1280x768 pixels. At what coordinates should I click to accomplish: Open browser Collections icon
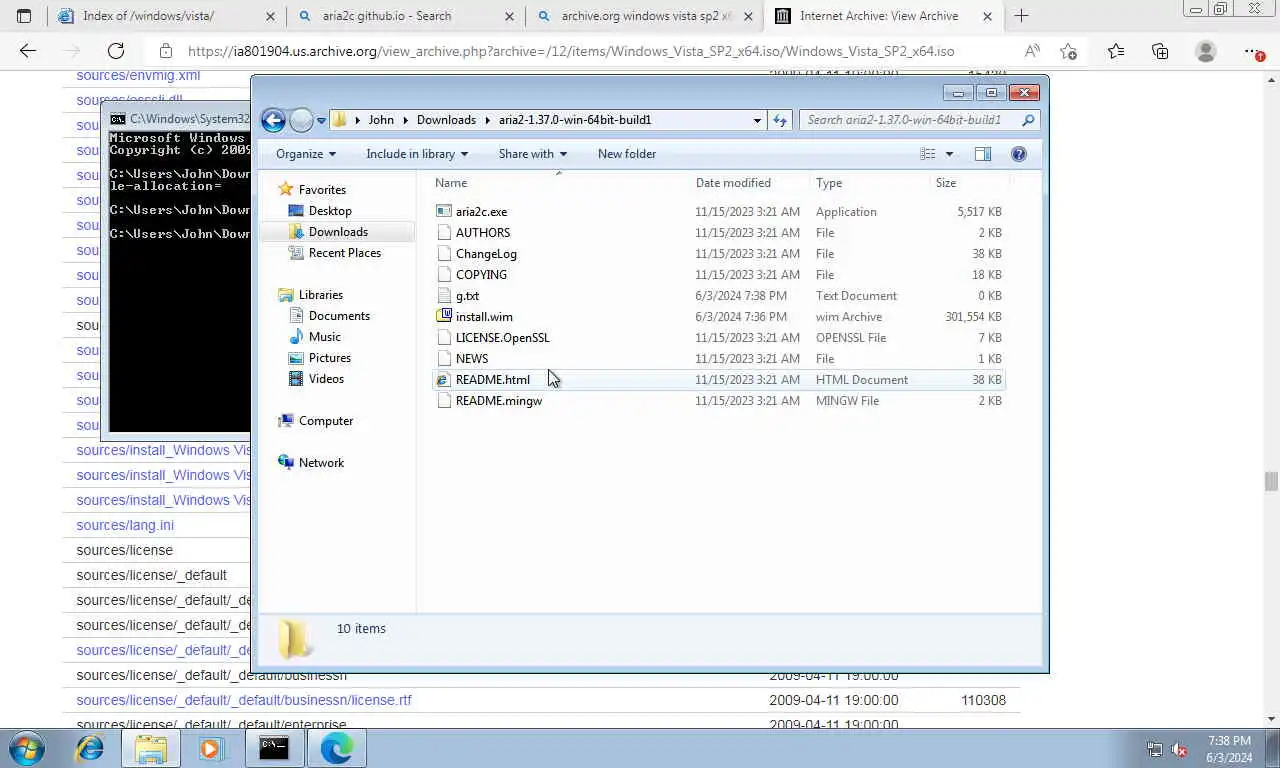1160,51
